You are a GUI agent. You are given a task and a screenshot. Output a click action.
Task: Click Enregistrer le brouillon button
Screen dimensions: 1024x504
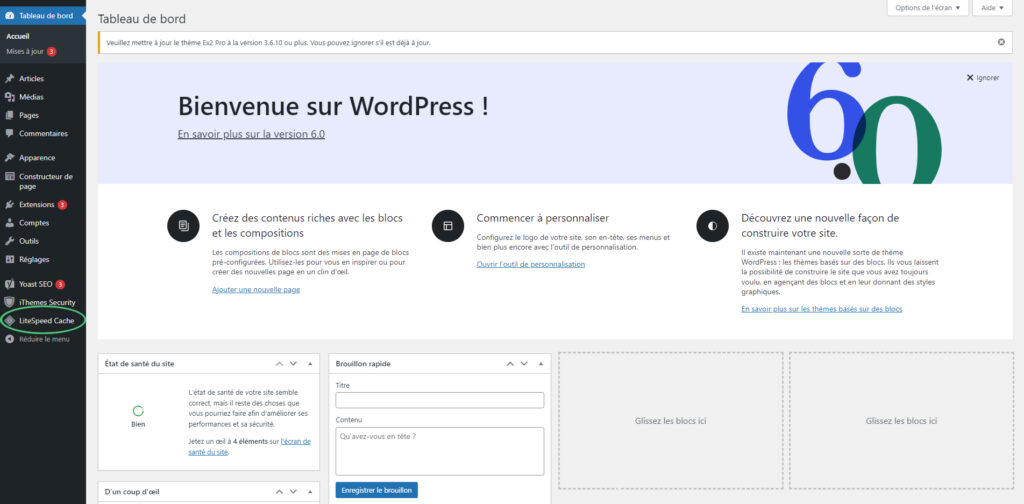click(x=377, y=490)
